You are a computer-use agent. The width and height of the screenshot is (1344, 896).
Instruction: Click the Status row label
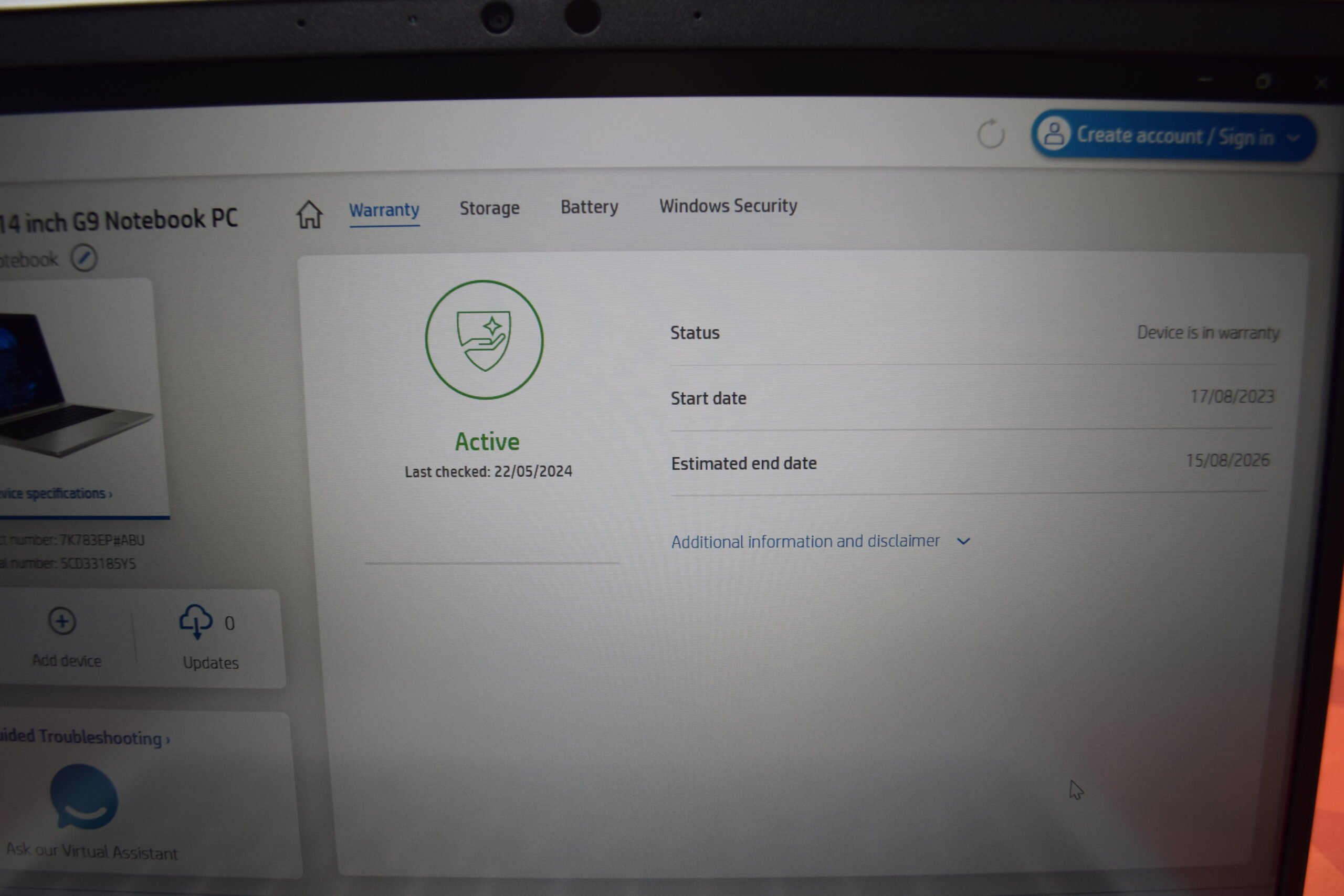(x=695, y=333)
